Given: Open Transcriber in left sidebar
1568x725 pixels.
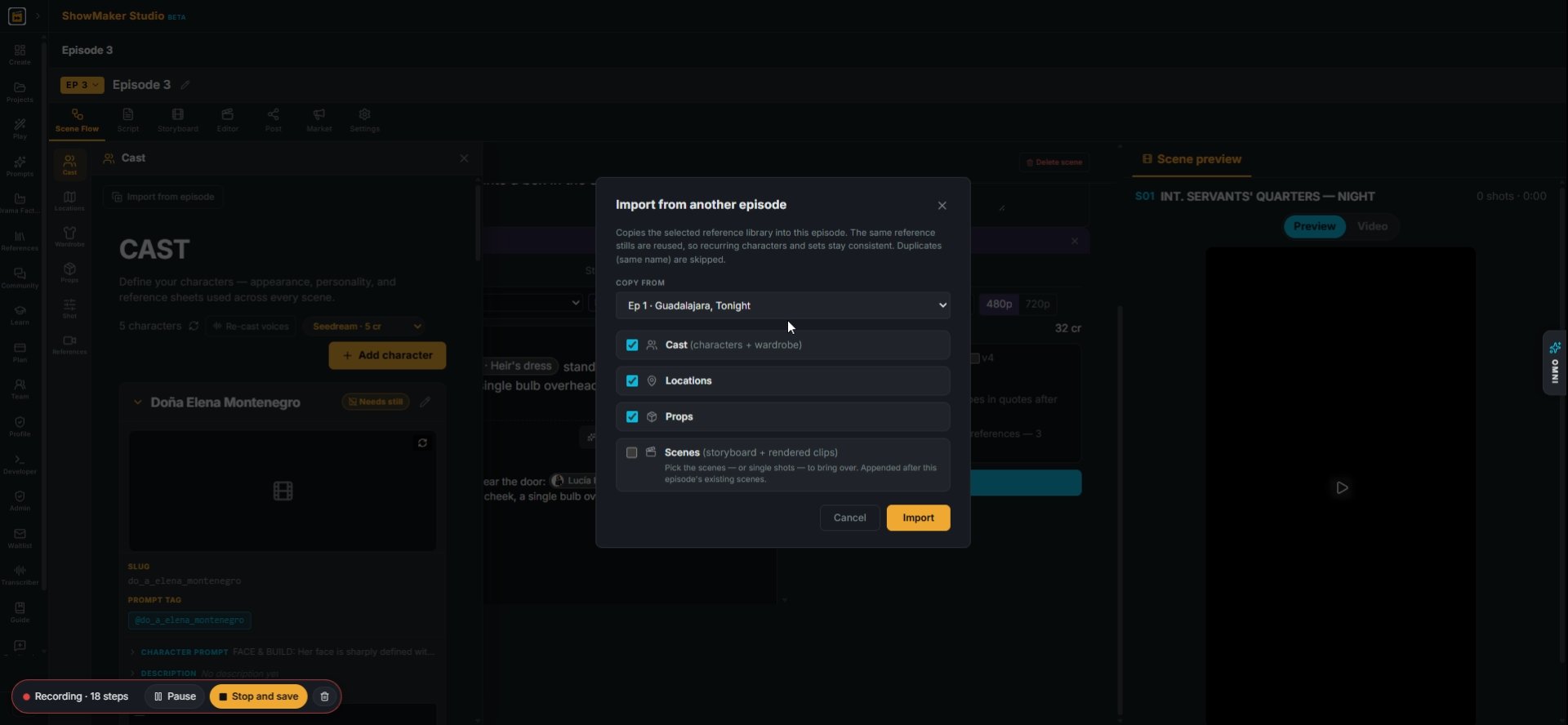Looking at the screenshot, I should click(20, 575).
